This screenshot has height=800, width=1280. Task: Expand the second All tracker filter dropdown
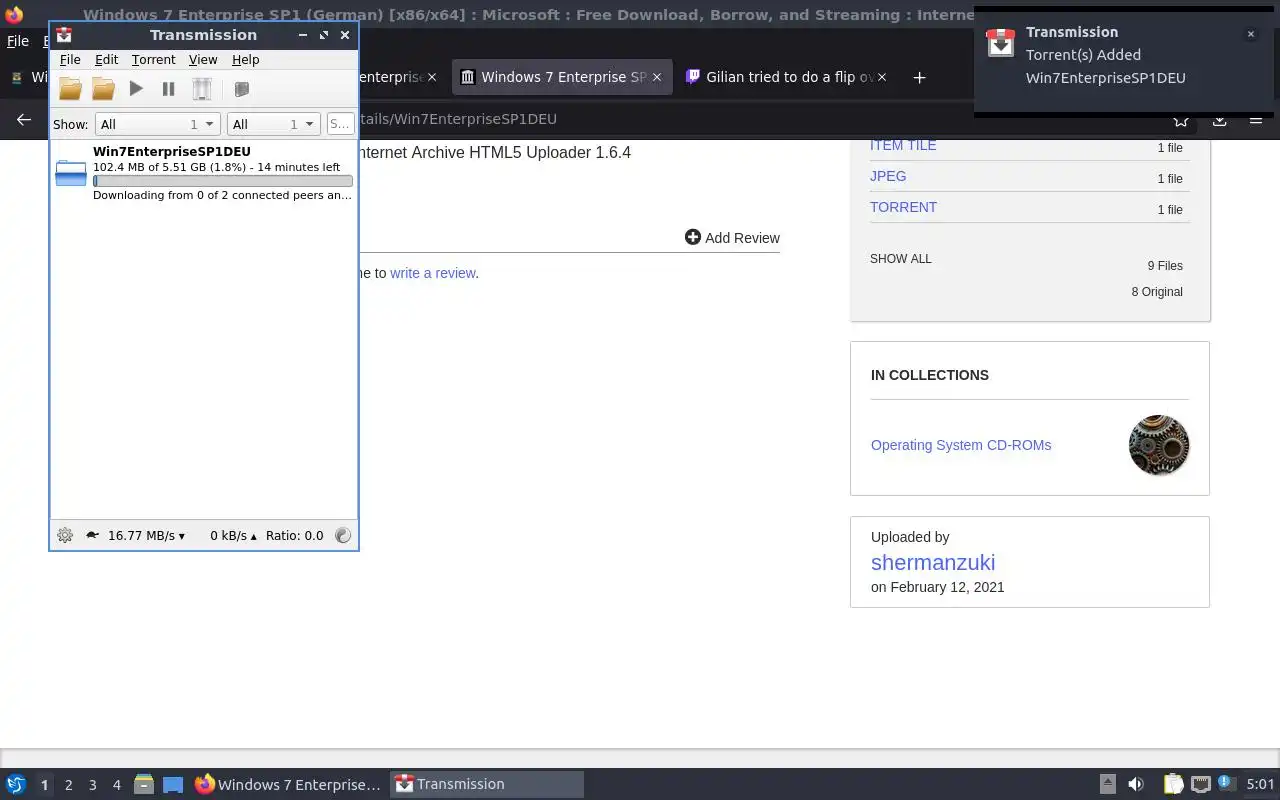click(273, 124)
